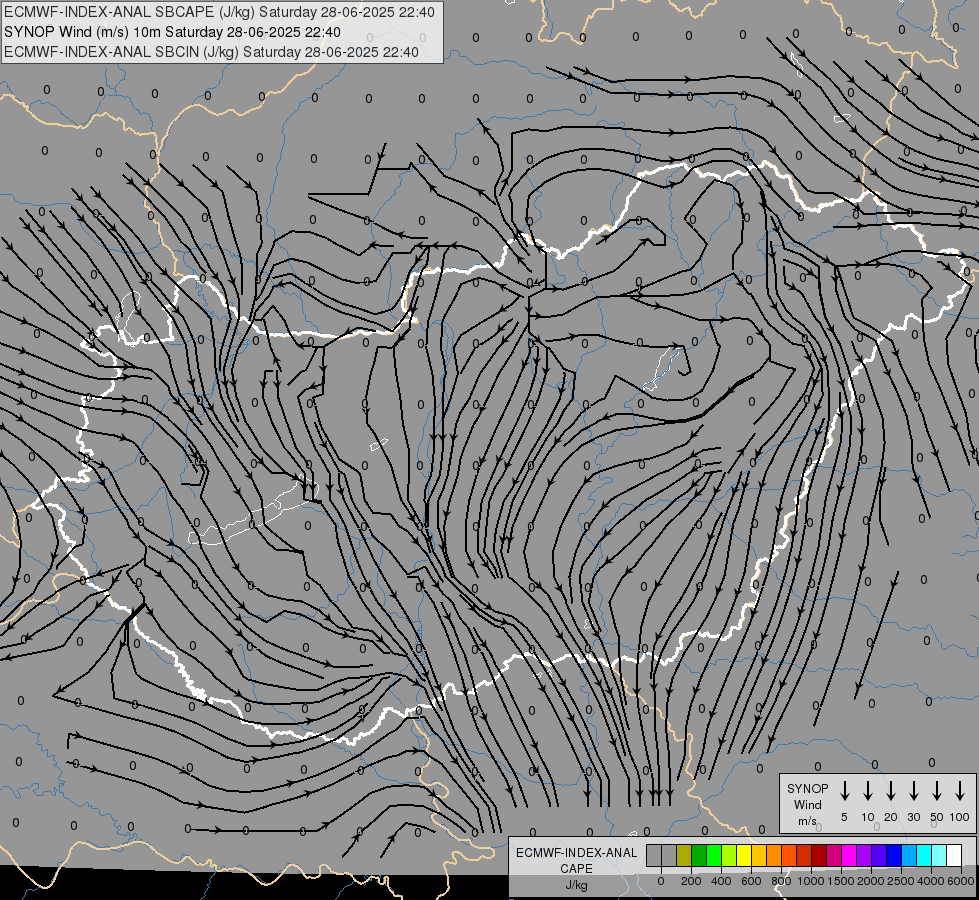This screenshot has width=979, height=900.
Task: Select the olive CAPE color swatch
Action: tap(684, 855)
